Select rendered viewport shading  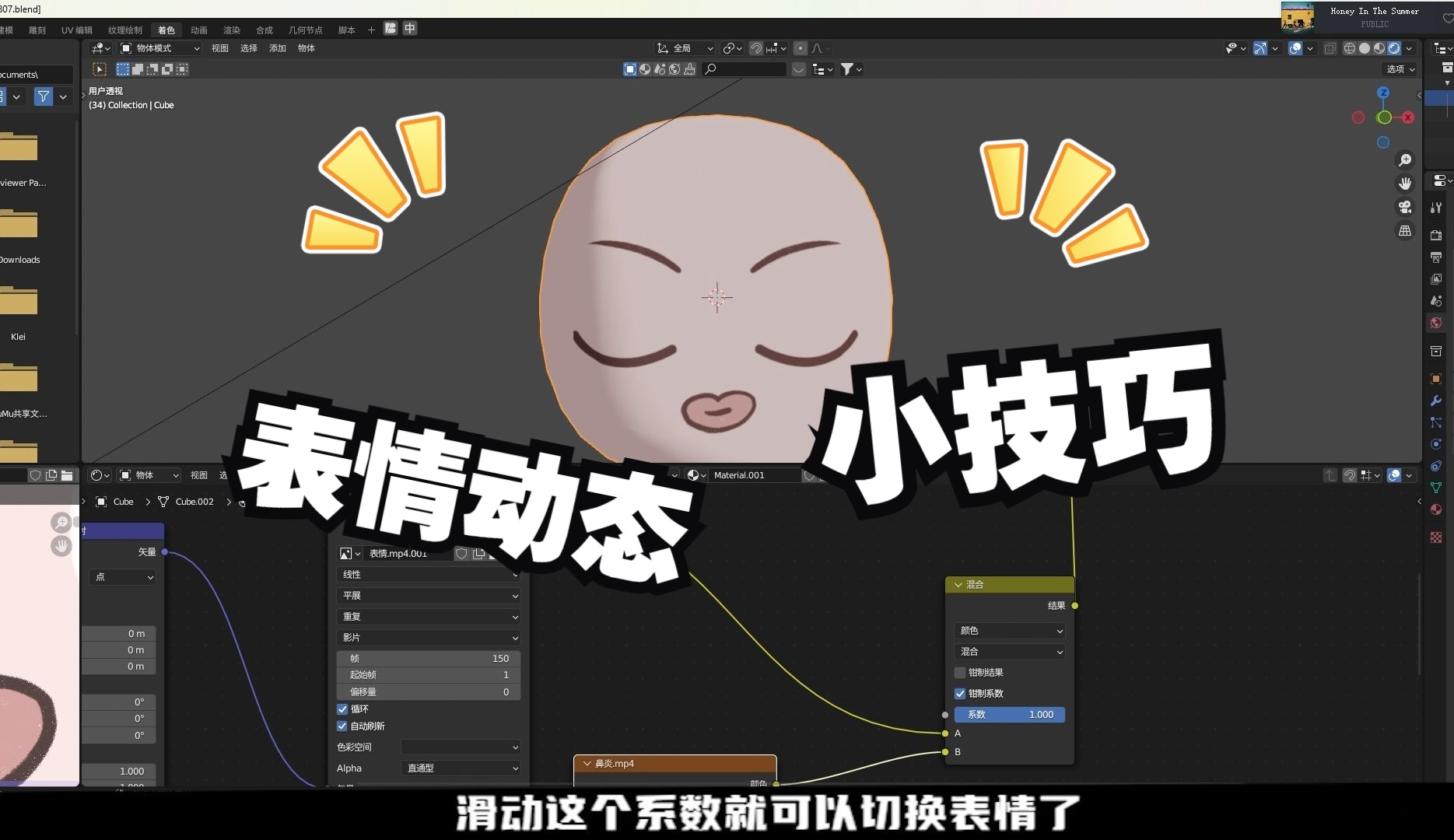tap(1394, 48)
